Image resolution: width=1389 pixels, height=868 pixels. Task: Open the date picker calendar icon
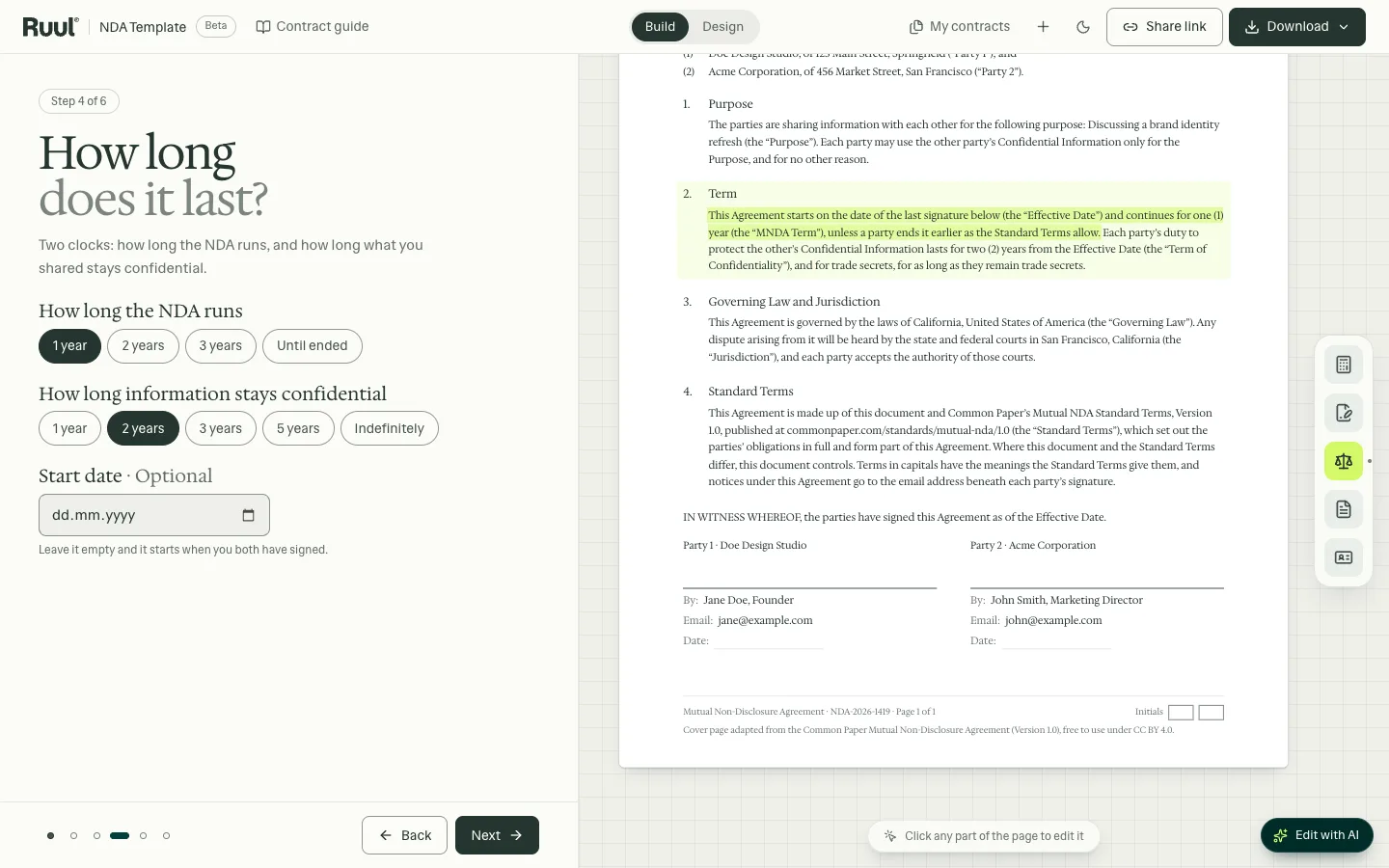pyautogui.click(x=248, y=515)
